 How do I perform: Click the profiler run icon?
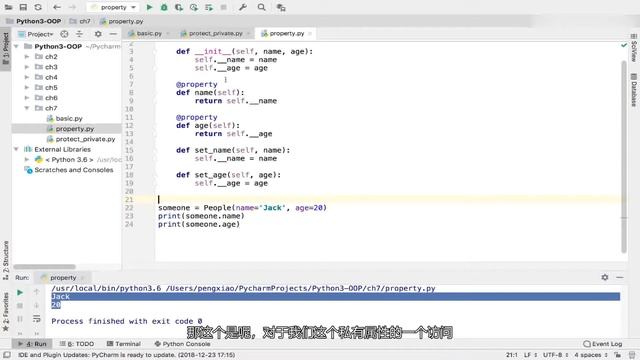click(194, 7)
